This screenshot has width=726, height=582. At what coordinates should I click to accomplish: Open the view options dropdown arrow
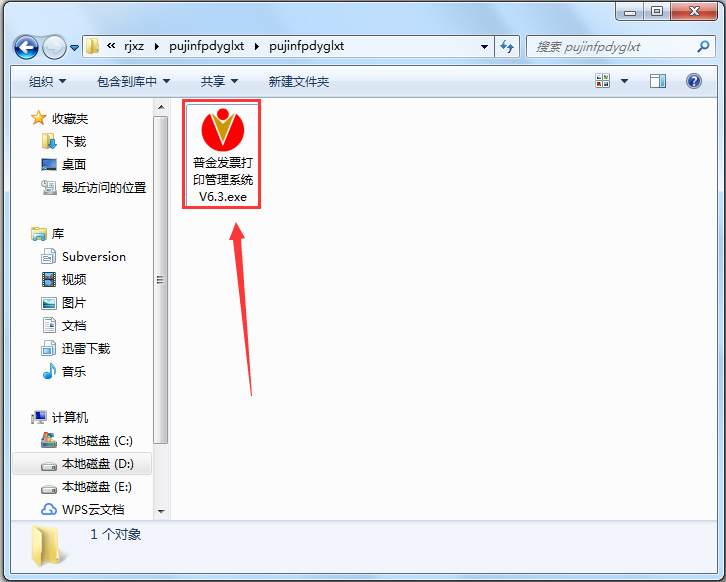point(624,81)
